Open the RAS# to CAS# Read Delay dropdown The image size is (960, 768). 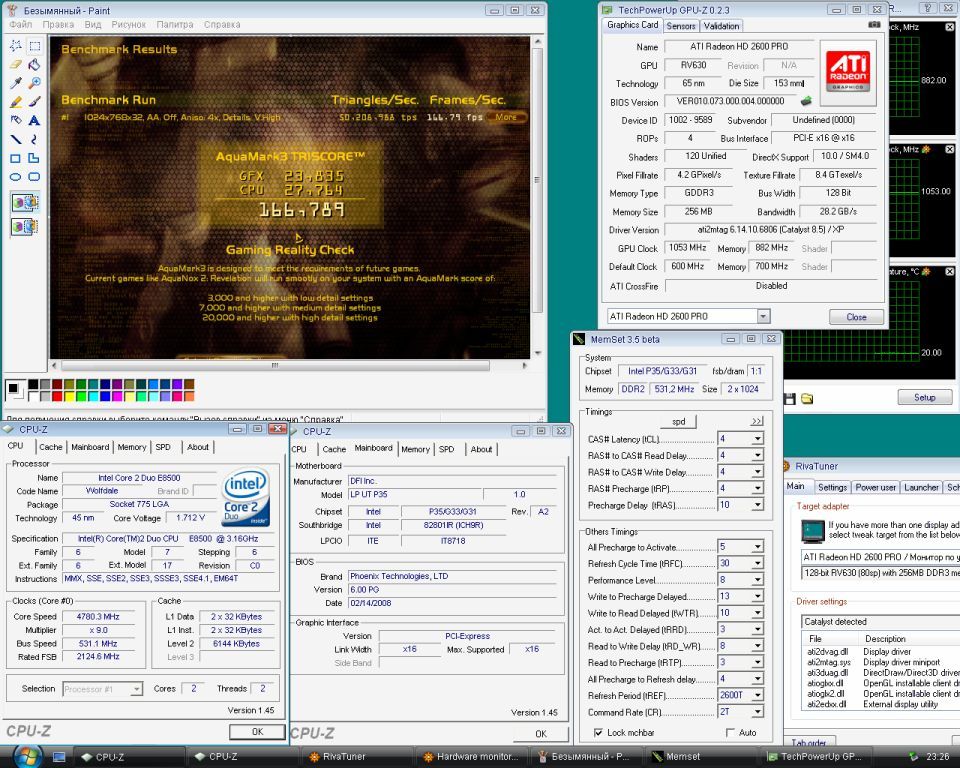pos(757,456)
